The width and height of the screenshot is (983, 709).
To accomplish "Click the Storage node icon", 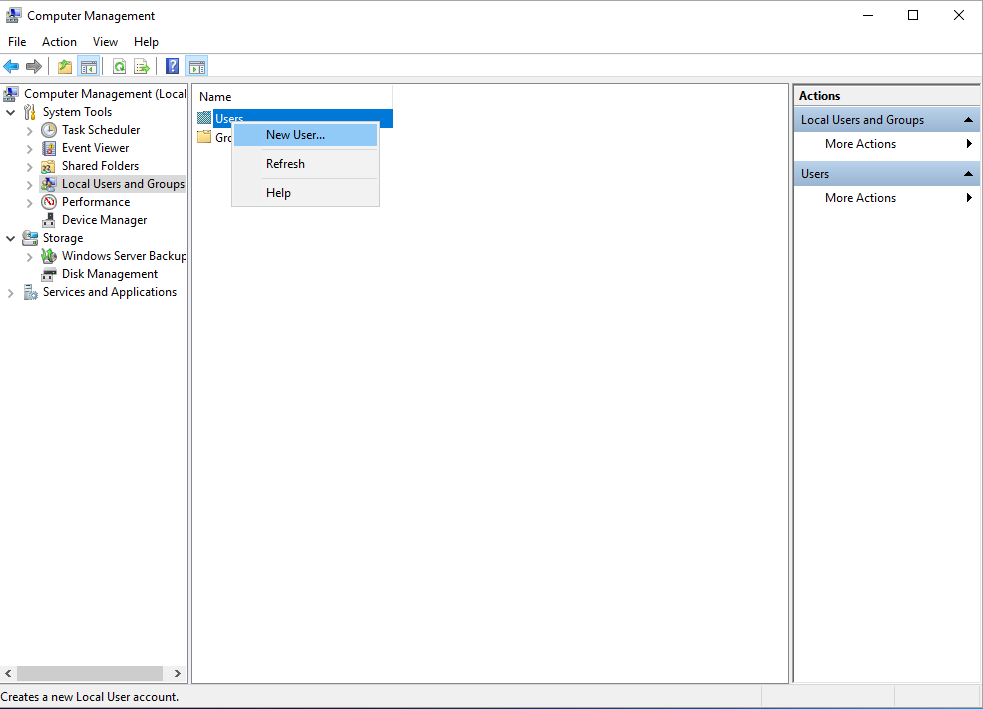I will (x=29, y=238).
